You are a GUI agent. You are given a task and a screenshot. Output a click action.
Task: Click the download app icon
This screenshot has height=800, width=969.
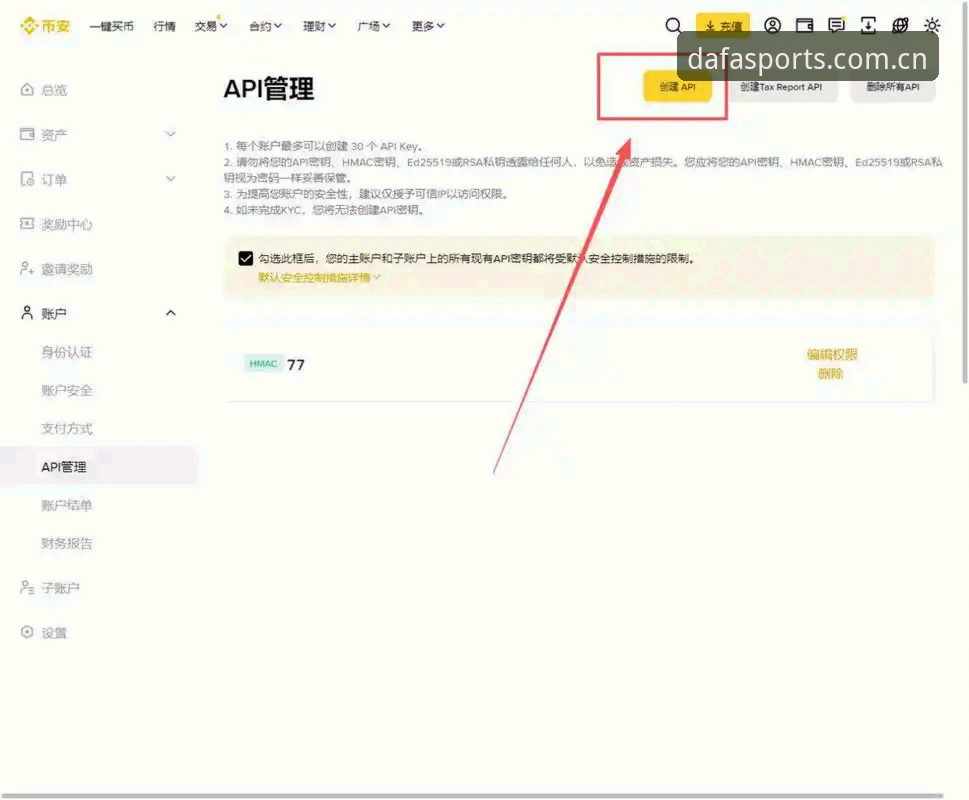click(x=868, y=25)
